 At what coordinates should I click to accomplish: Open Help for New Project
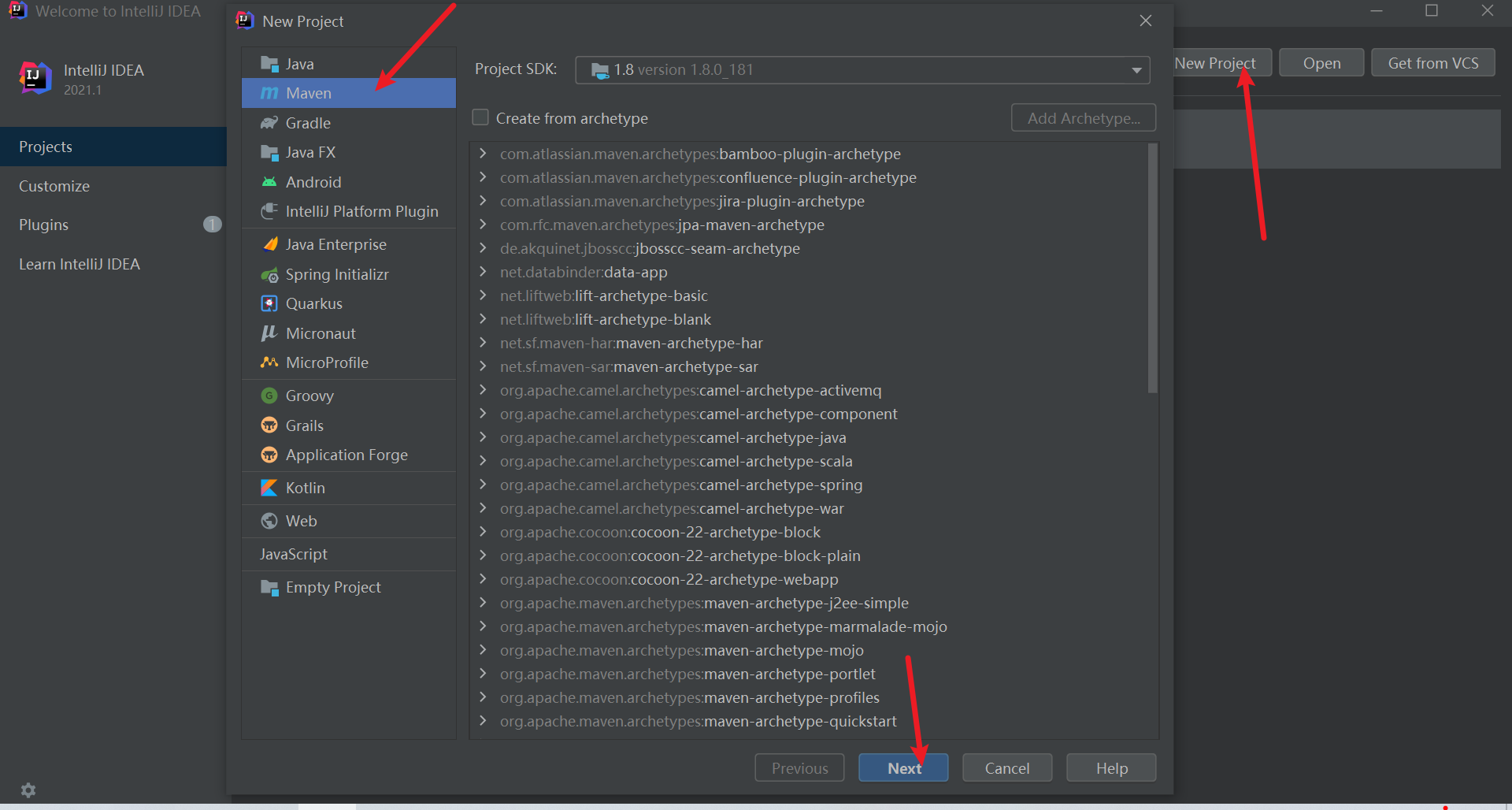pos(1111,768)
